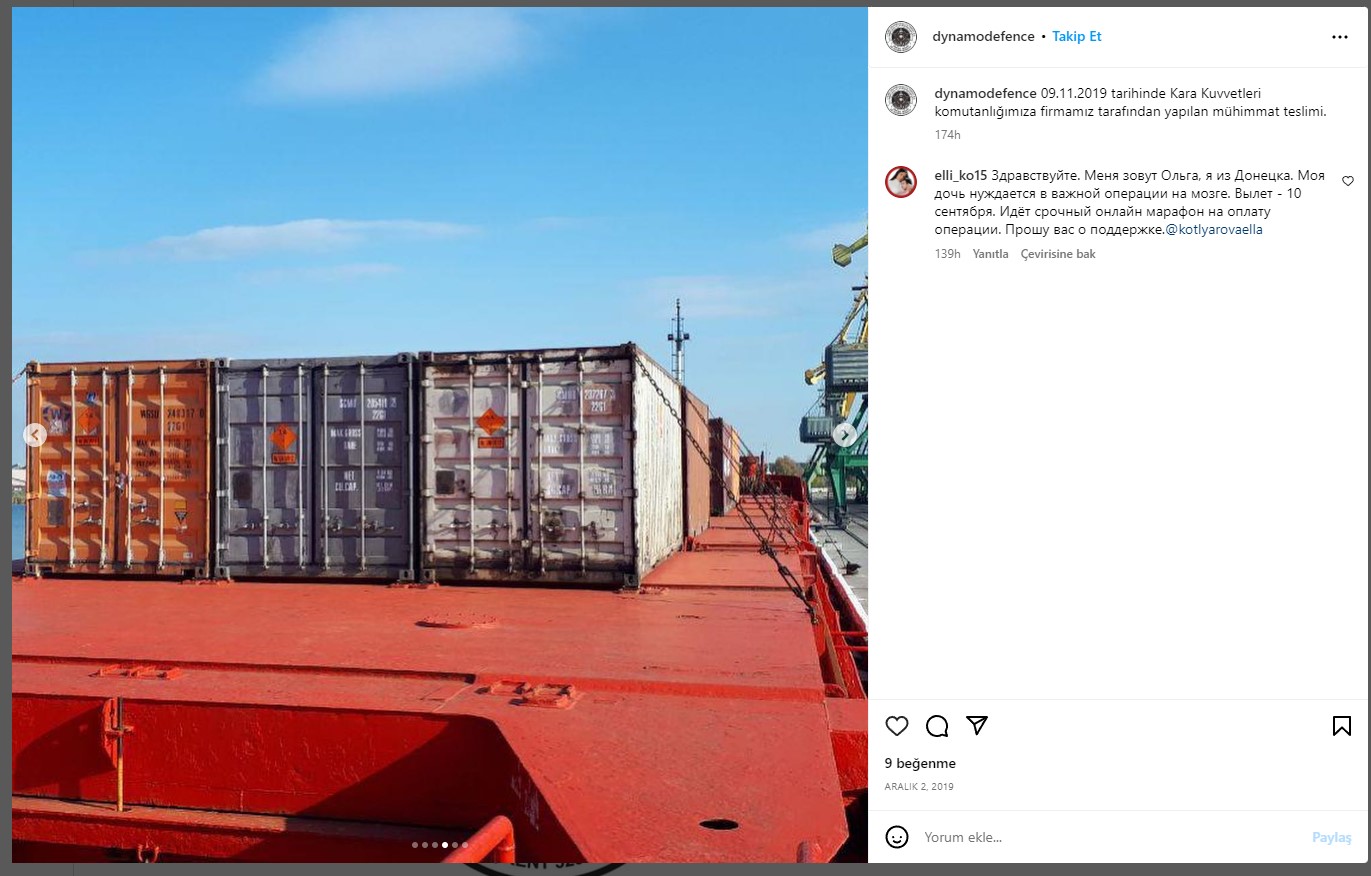Open dynamodefence profile avatar in header
The width and height of the screenshot is (1371, 876).
click(x=901, y=37)
